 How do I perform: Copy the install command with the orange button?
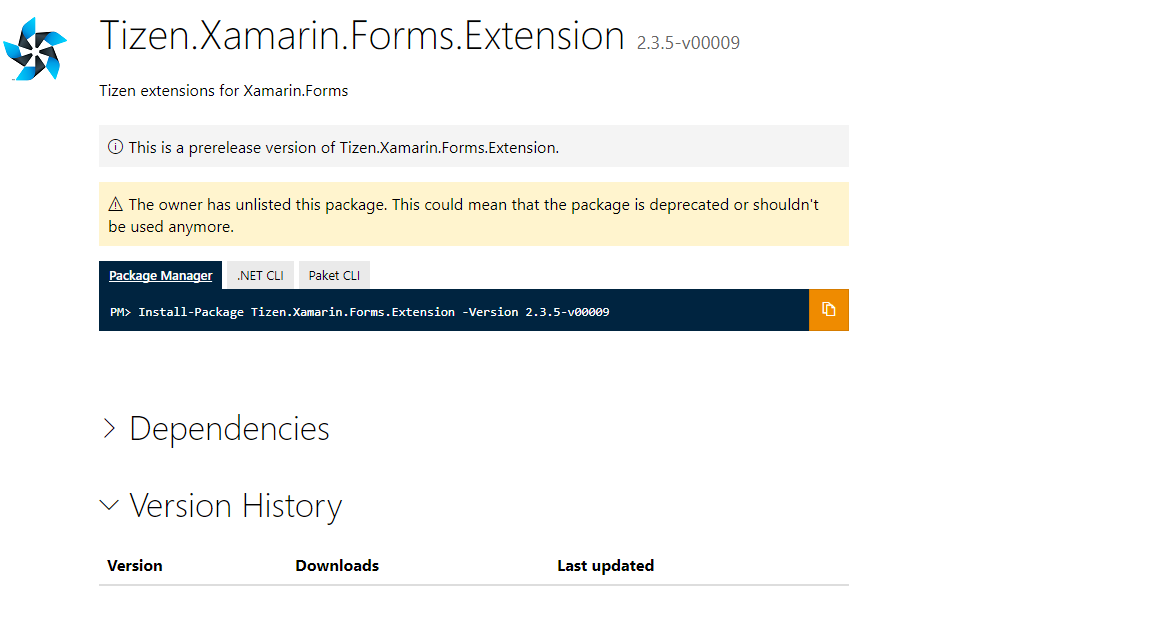click(828, 310)
